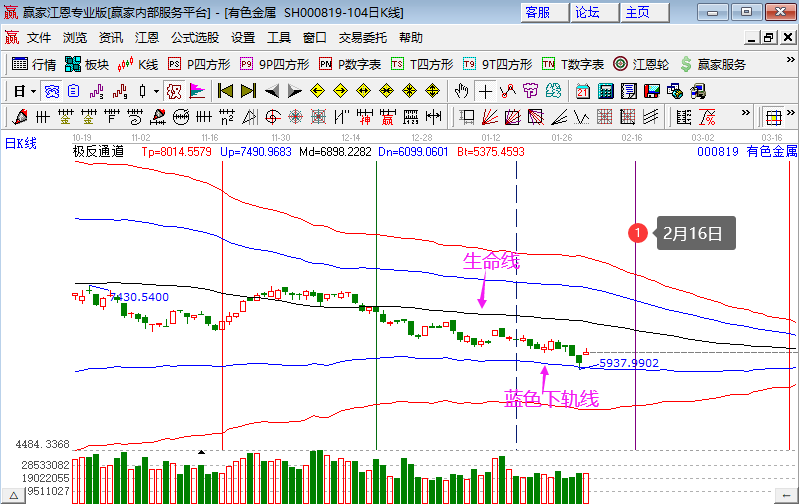Open the 板块 sector view
Screen dimensions: 799x504
87,64
